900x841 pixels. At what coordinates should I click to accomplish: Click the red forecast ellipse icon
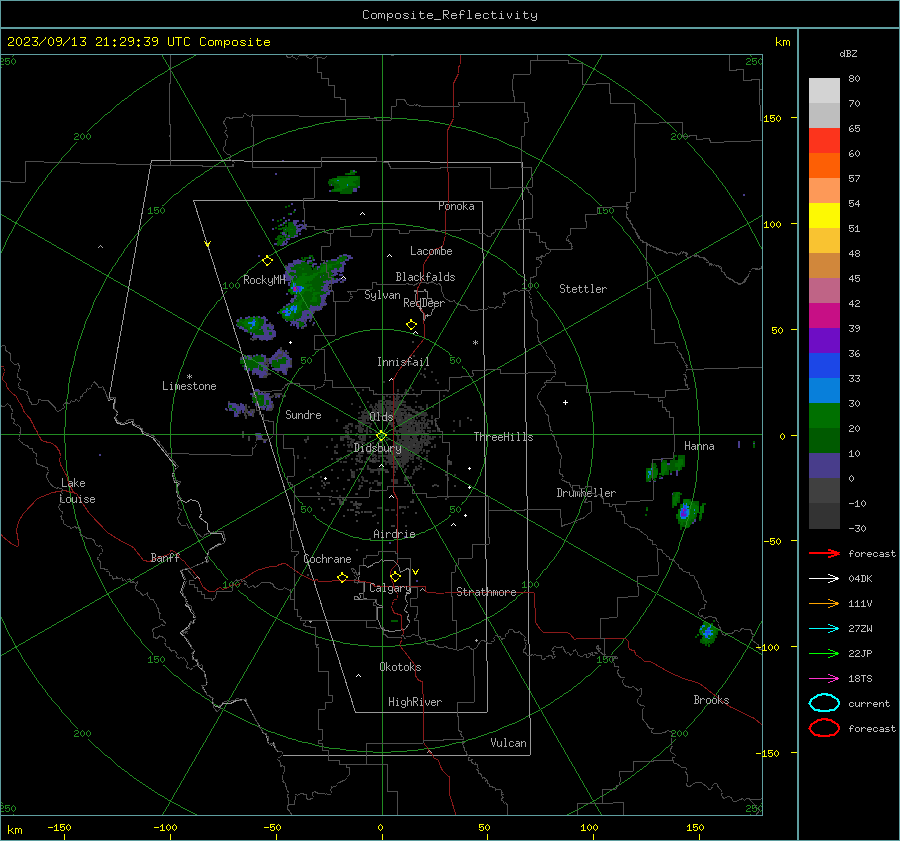coord(824,728)
